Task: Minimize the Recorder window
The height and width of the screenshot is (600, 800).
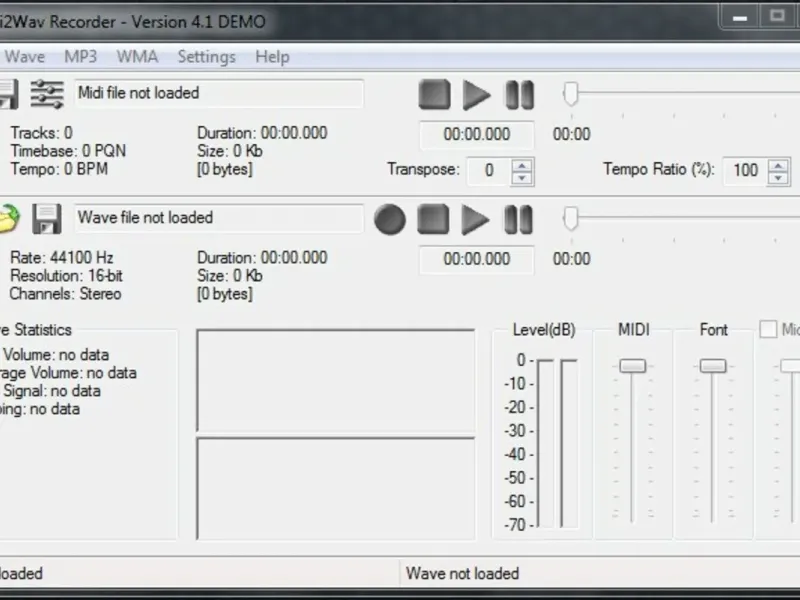Action: click(x=740, y=18)
